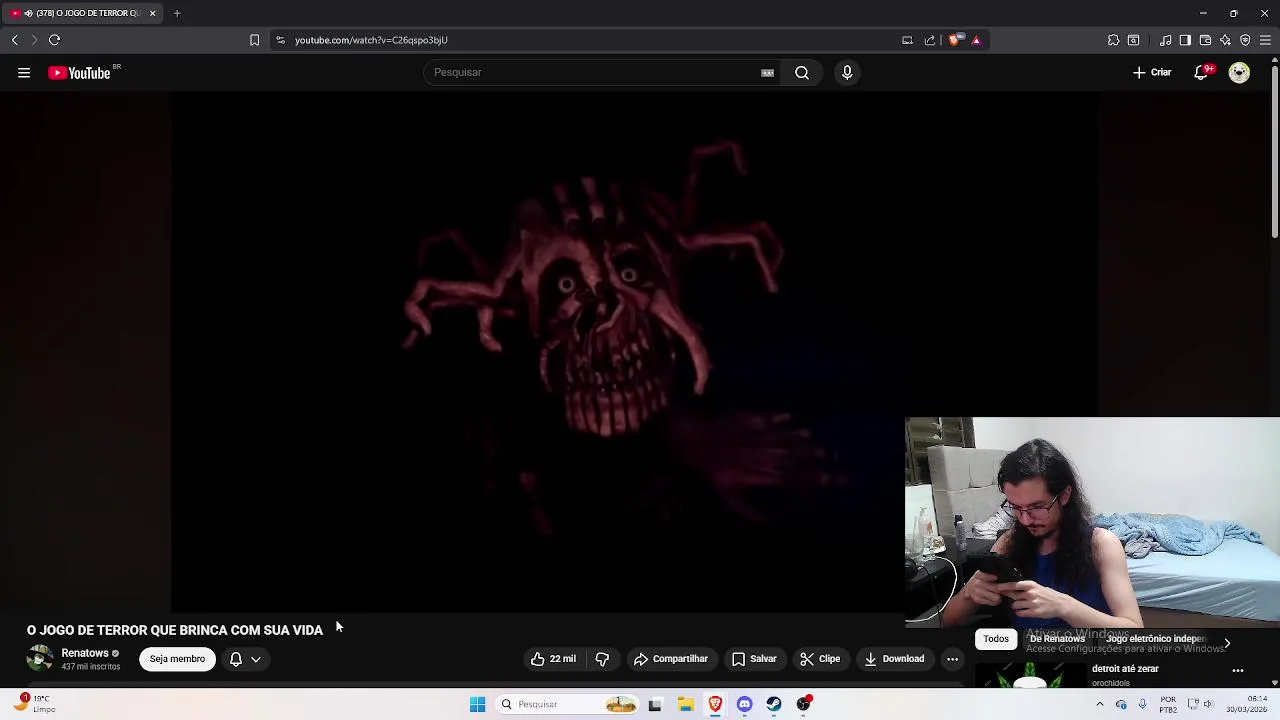Open Leo AI sparkle icon

click(1225, 40)
